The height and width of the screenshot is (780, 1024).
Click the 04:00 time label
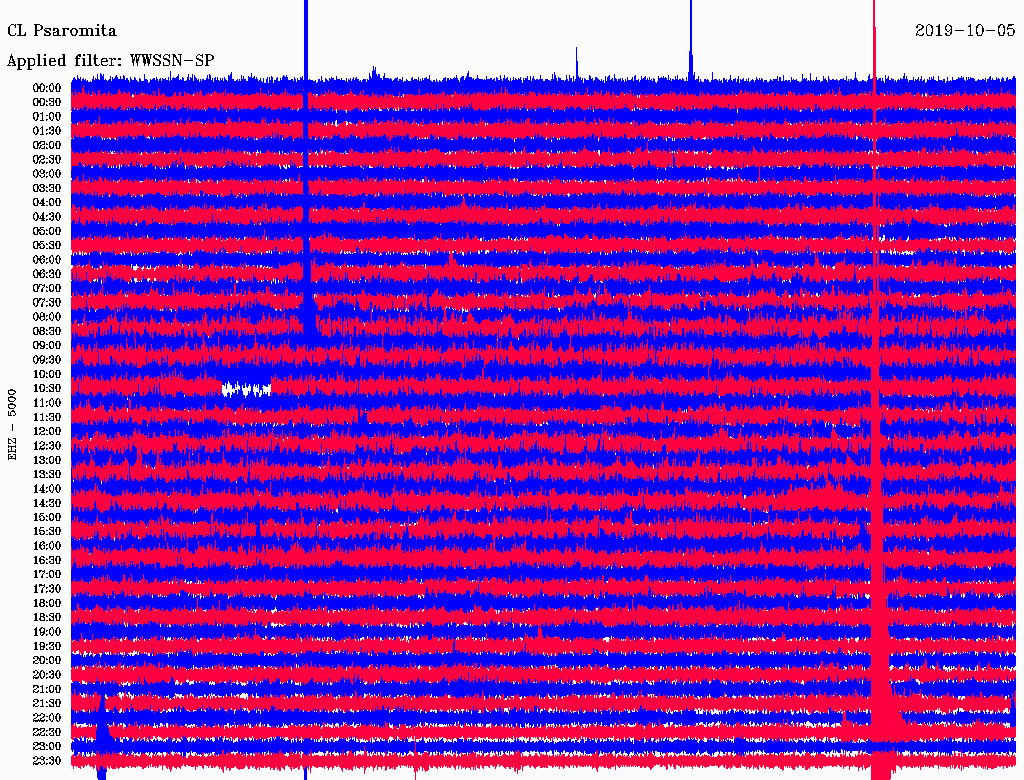(x=47, y=203)
